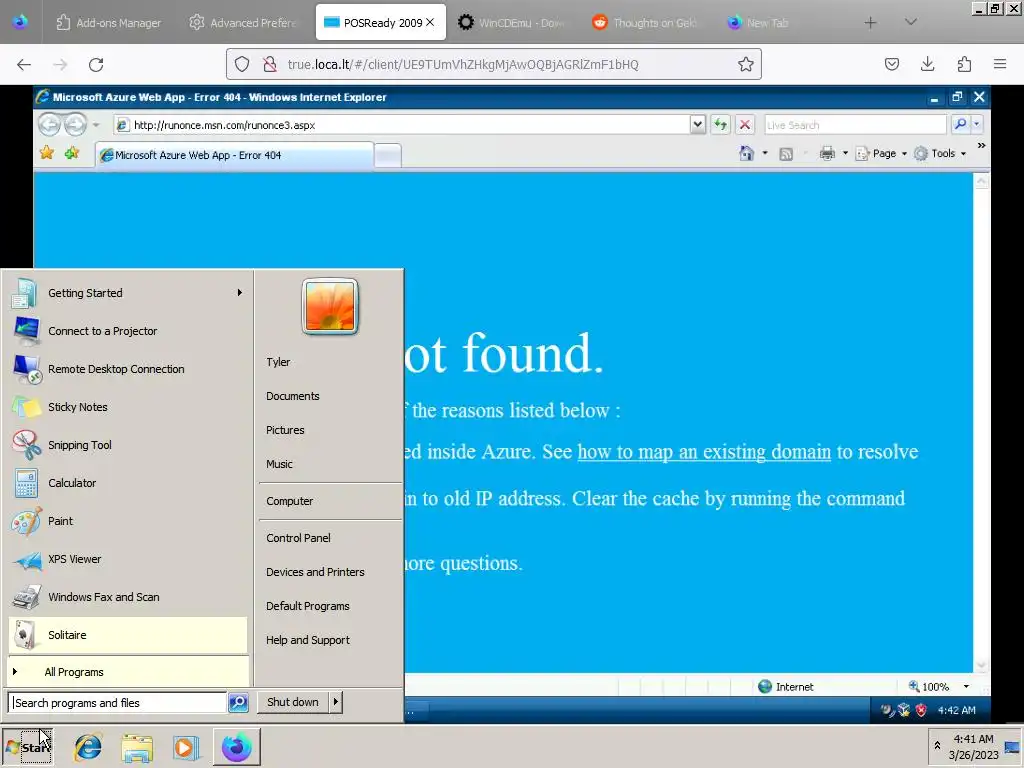
Task: Start the Solitaire game
Action: click(x=128, y=635)
